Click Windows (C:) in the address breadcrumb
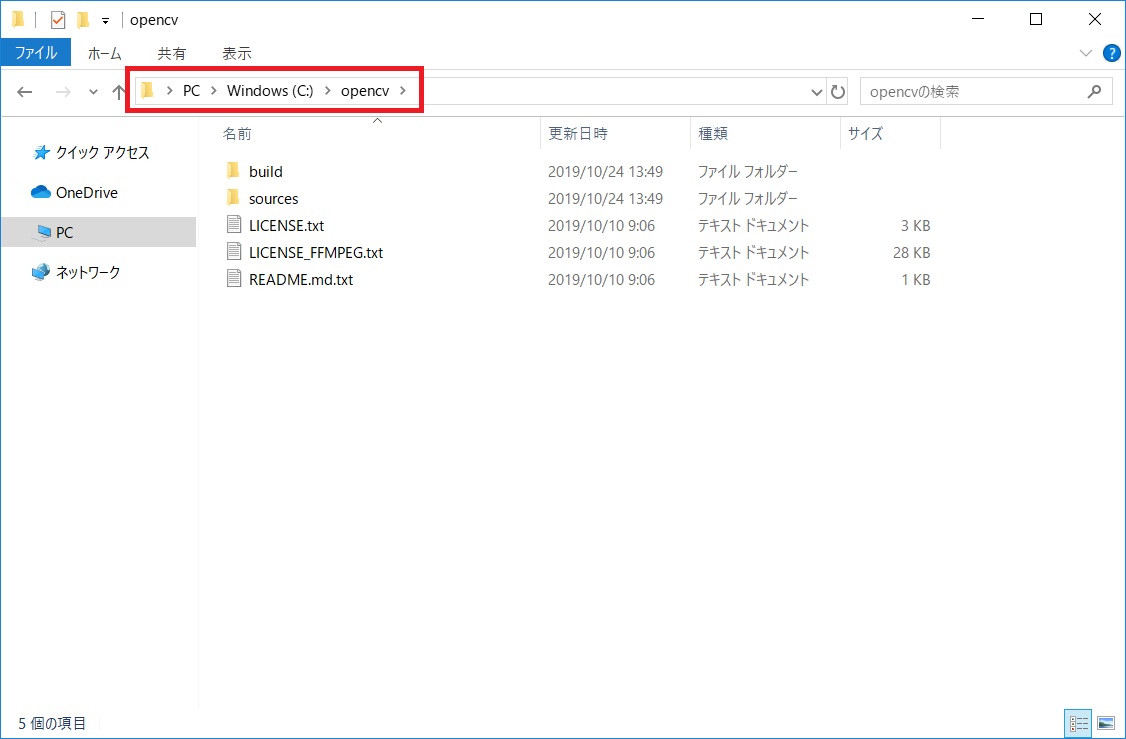The height and width of the screenshot is (739, 1126). (270, 91)
